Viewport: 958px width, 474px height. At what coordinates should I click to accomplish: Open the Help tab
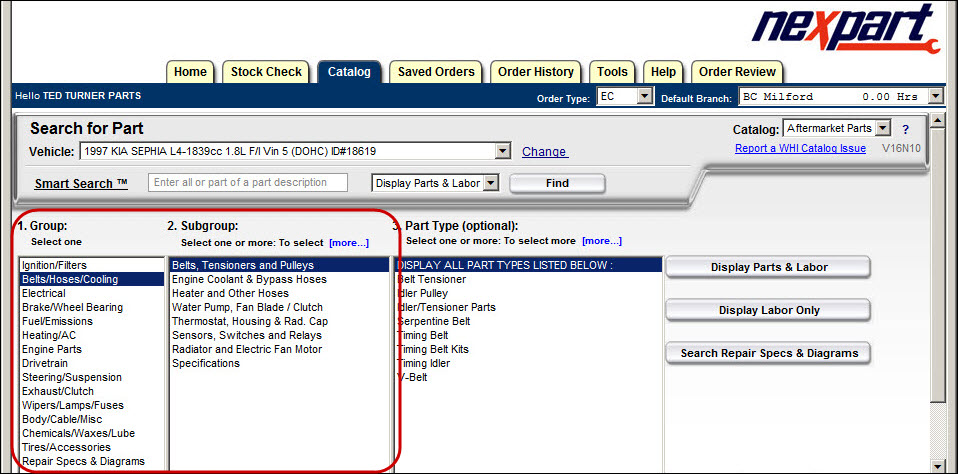[663, 72]
